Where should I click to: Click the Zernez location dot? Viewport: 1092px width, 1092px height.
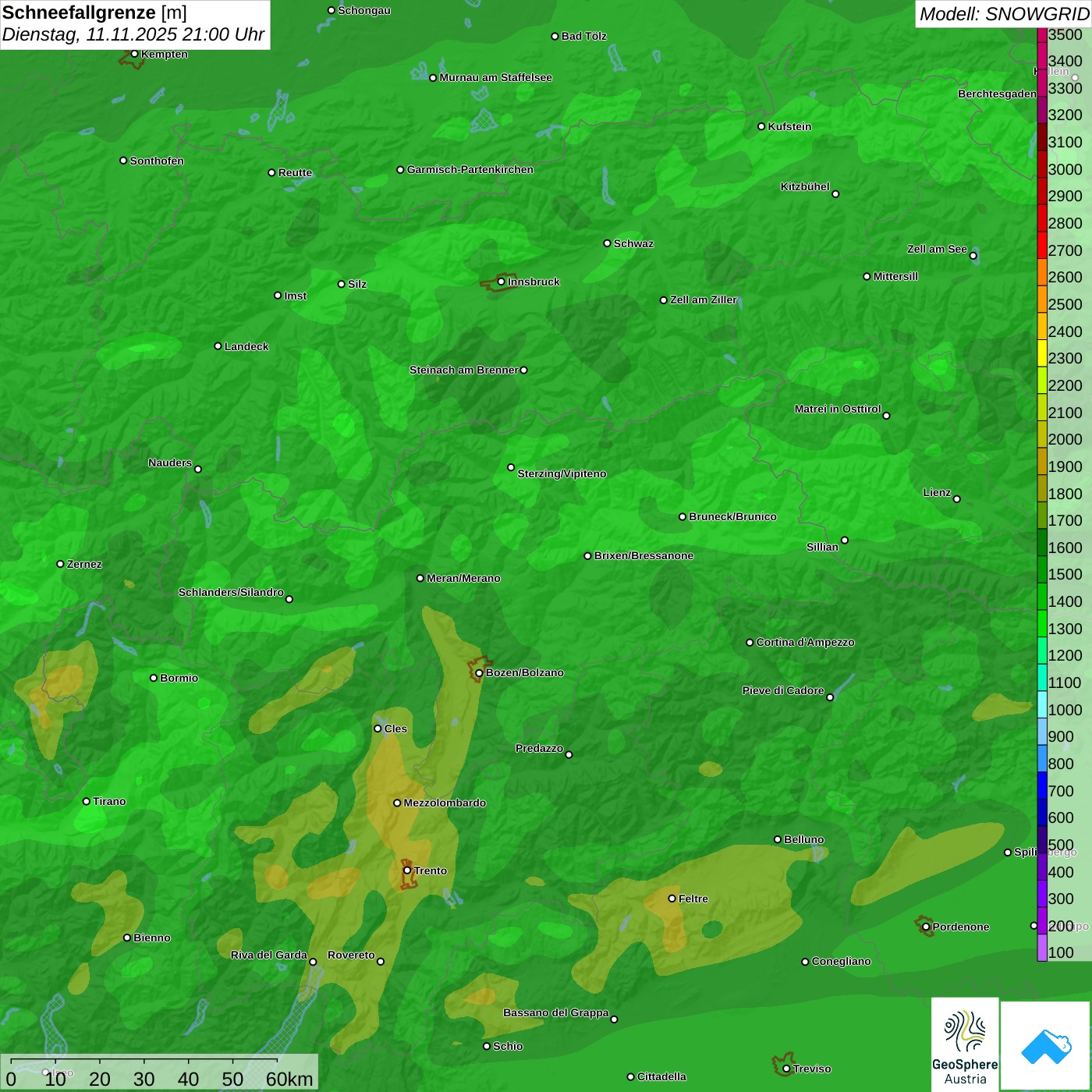[x=61, y=564]
